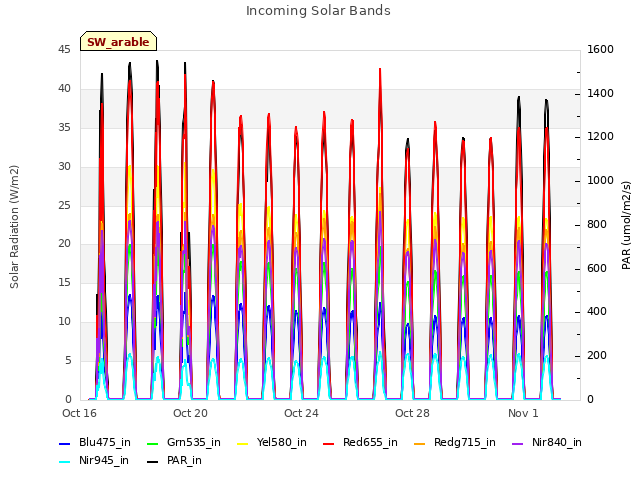640x480 pixels.
Task: Click the PAR_in legend color swatch
Action: pos(152,462)
